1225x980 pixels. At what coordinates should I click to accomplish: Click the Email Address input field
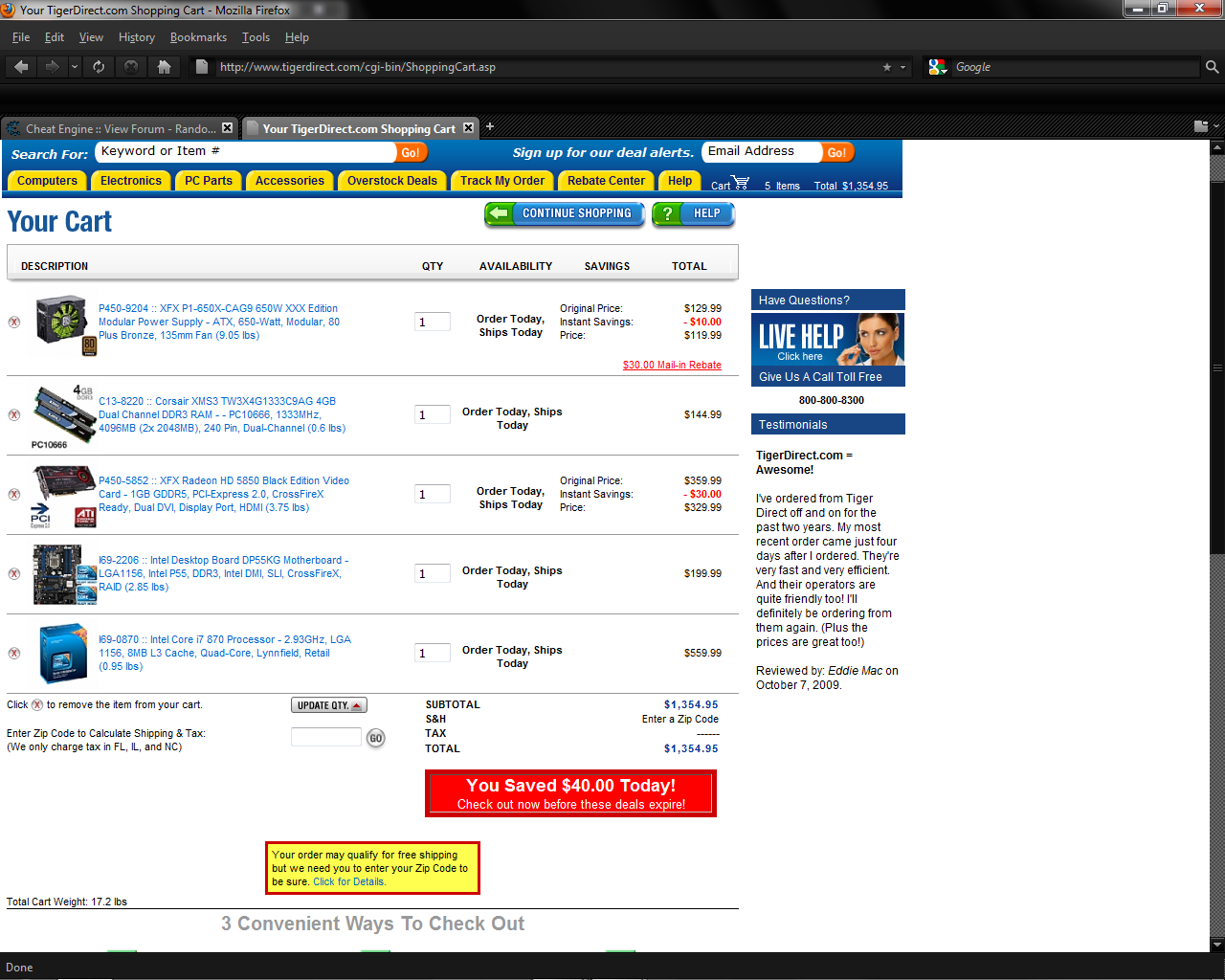click(762, 152)
